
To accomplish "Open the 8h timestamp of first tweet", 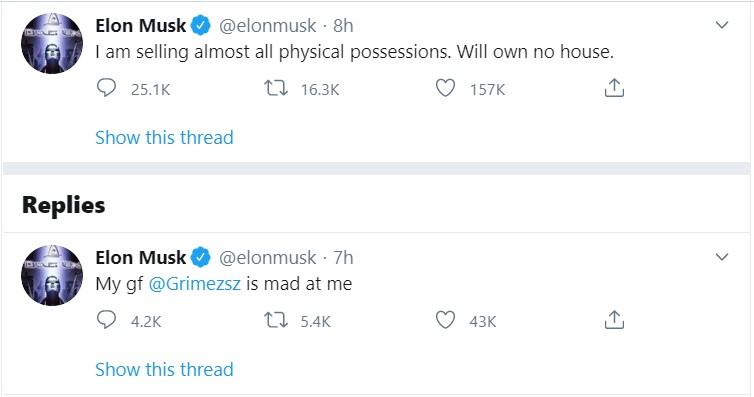I will pos(343,25).
